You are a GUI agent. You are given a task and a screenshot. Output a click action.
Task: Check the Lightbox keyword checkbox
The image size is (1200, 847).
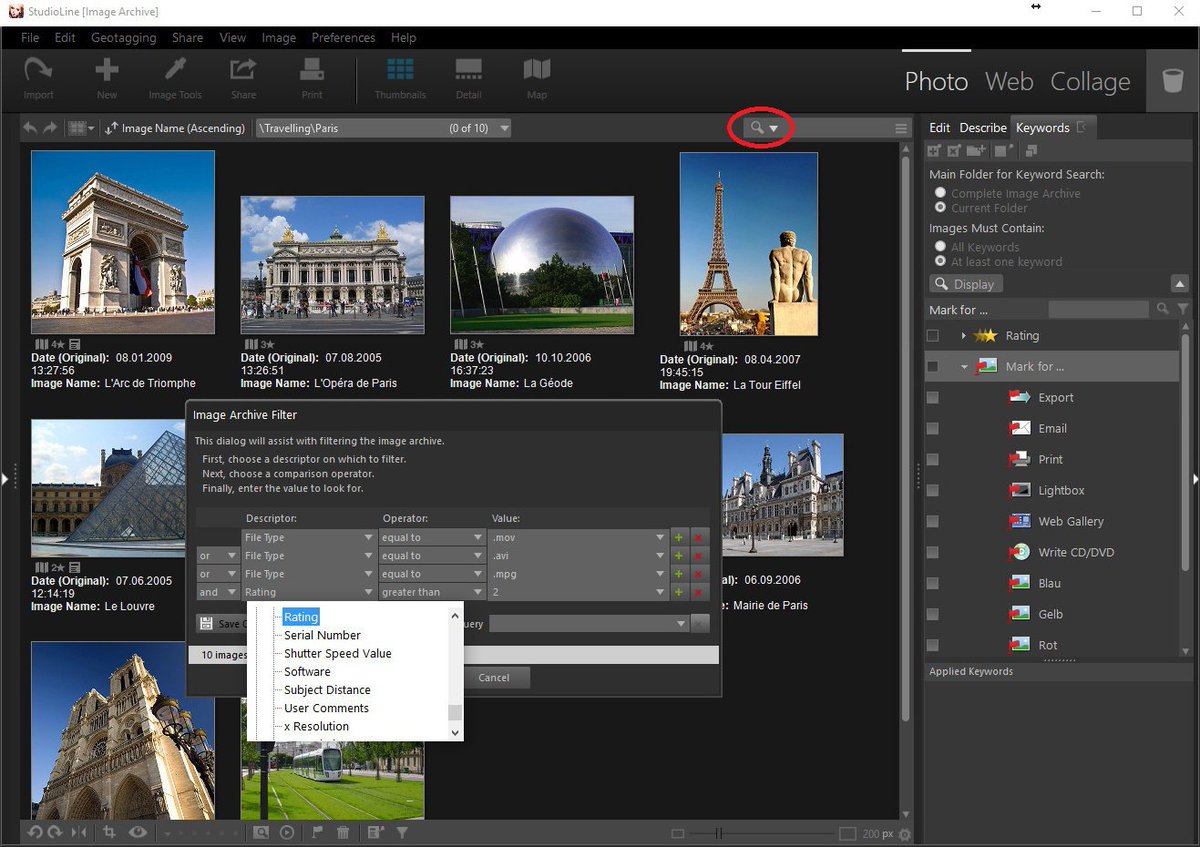click(x=933, y=491)
